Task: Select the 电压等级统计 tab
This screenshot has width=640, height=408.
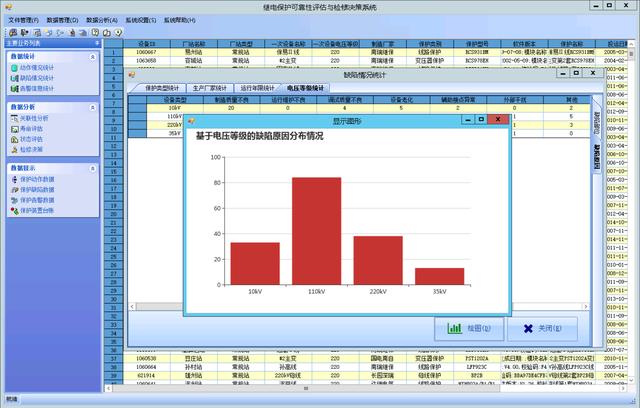Action: click(305, 88)
